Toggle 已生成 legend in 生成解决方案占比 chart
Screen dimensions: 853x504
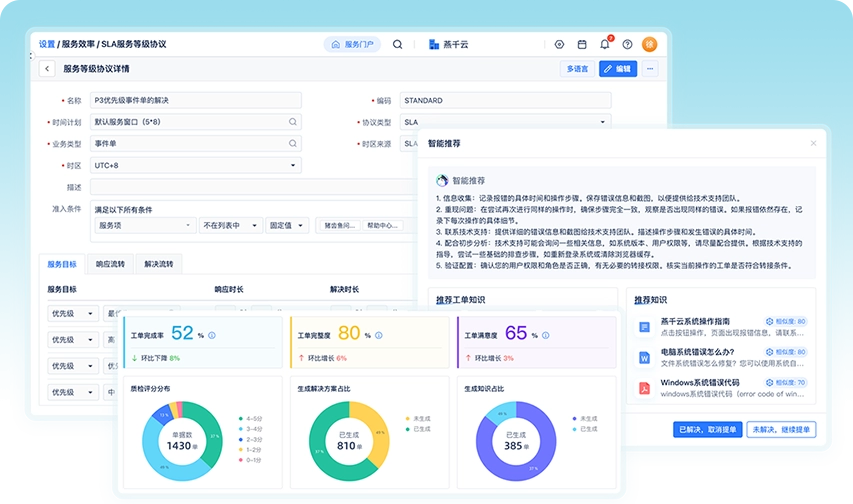[418, 429]
